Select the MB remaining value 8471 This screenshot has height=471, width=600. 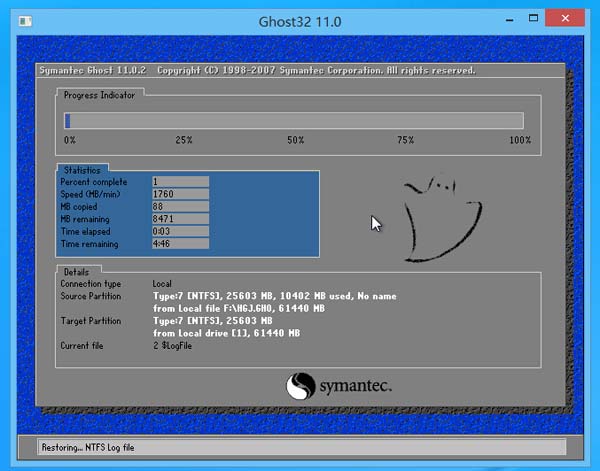pos(181,219)
